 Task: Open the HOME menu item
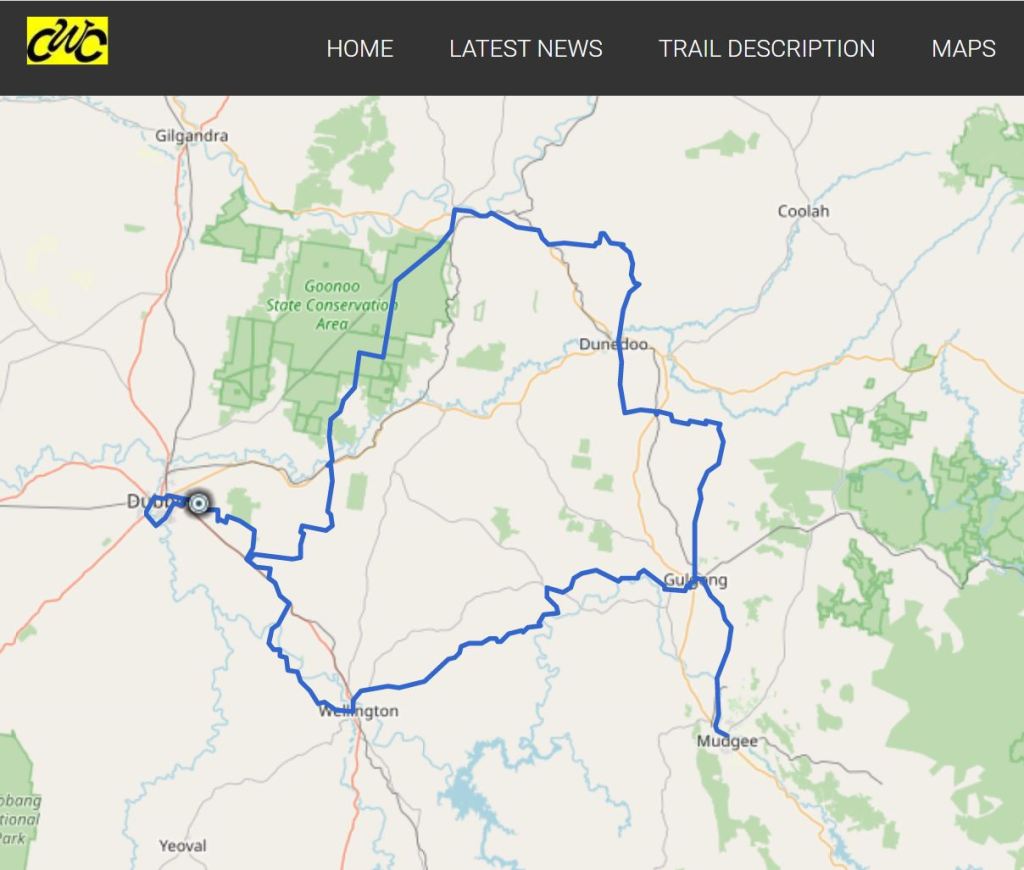[360, 48]
